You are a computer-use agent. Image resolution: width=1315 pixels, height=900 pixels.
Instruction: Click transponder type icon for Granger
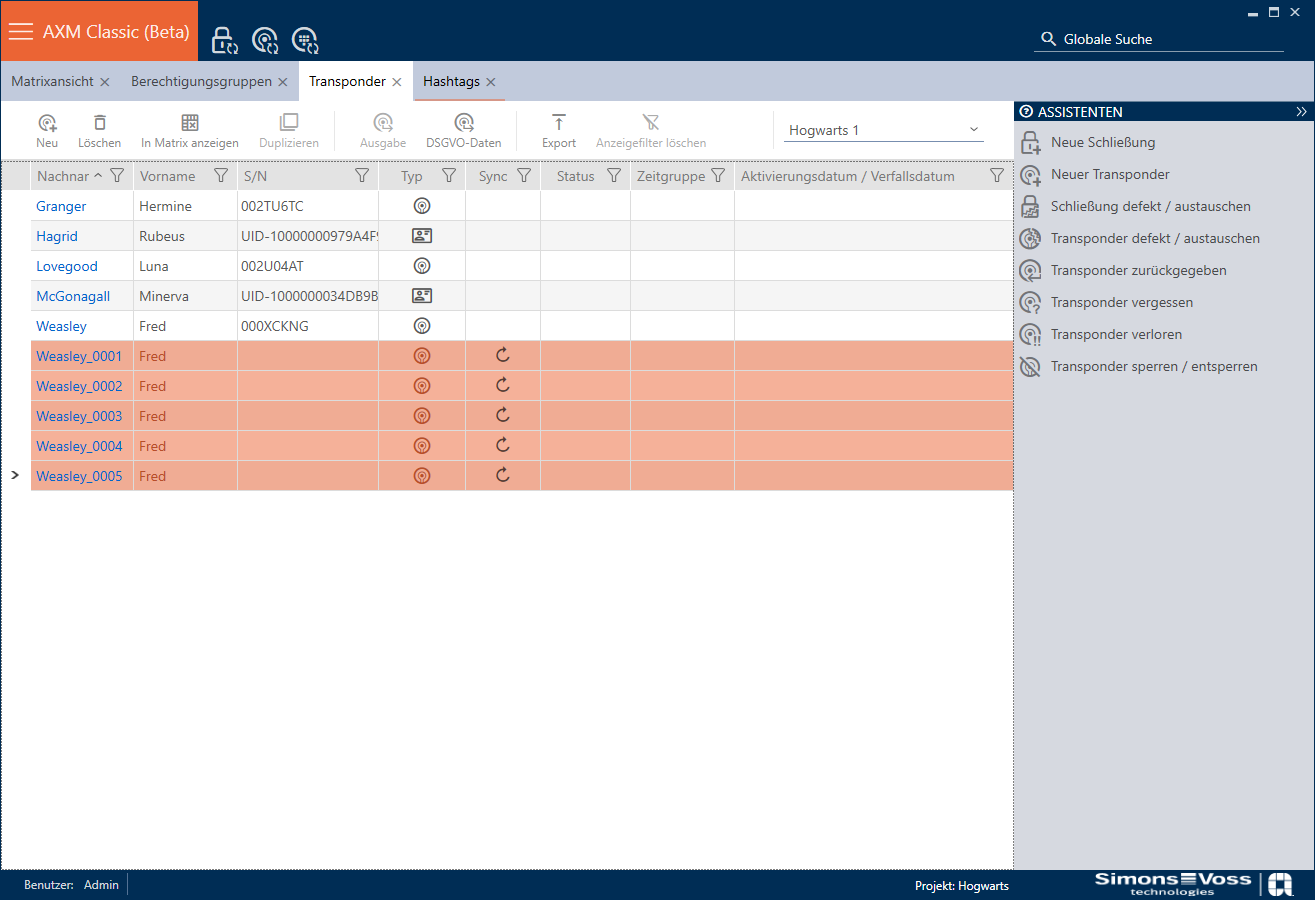422,206
